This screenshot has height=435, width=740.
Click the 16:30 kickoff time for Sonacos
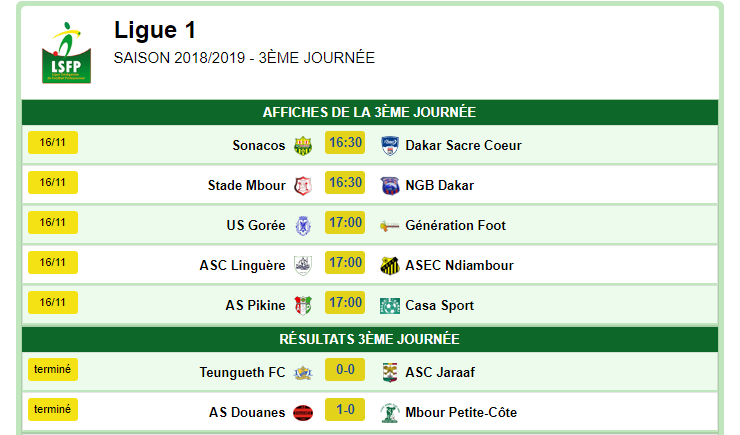(345, 142)
